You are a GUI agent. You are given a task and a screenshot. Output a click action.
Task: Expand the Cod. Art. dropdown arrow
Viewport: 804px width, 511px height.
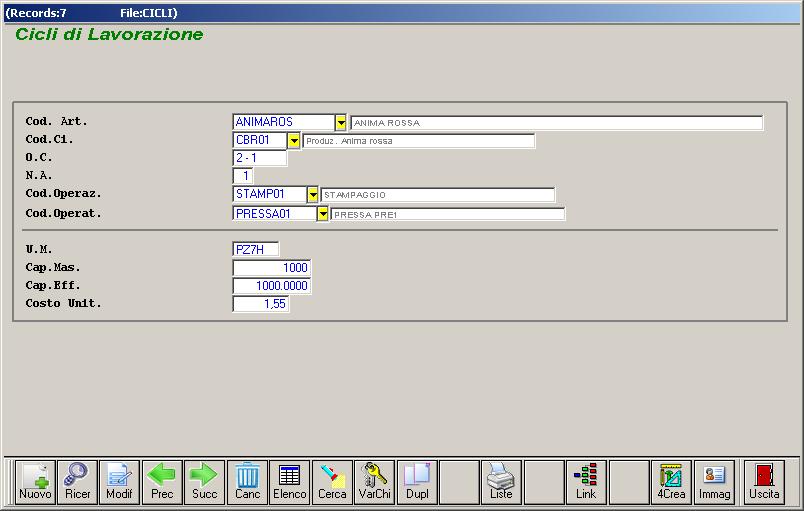coord(341,122)
